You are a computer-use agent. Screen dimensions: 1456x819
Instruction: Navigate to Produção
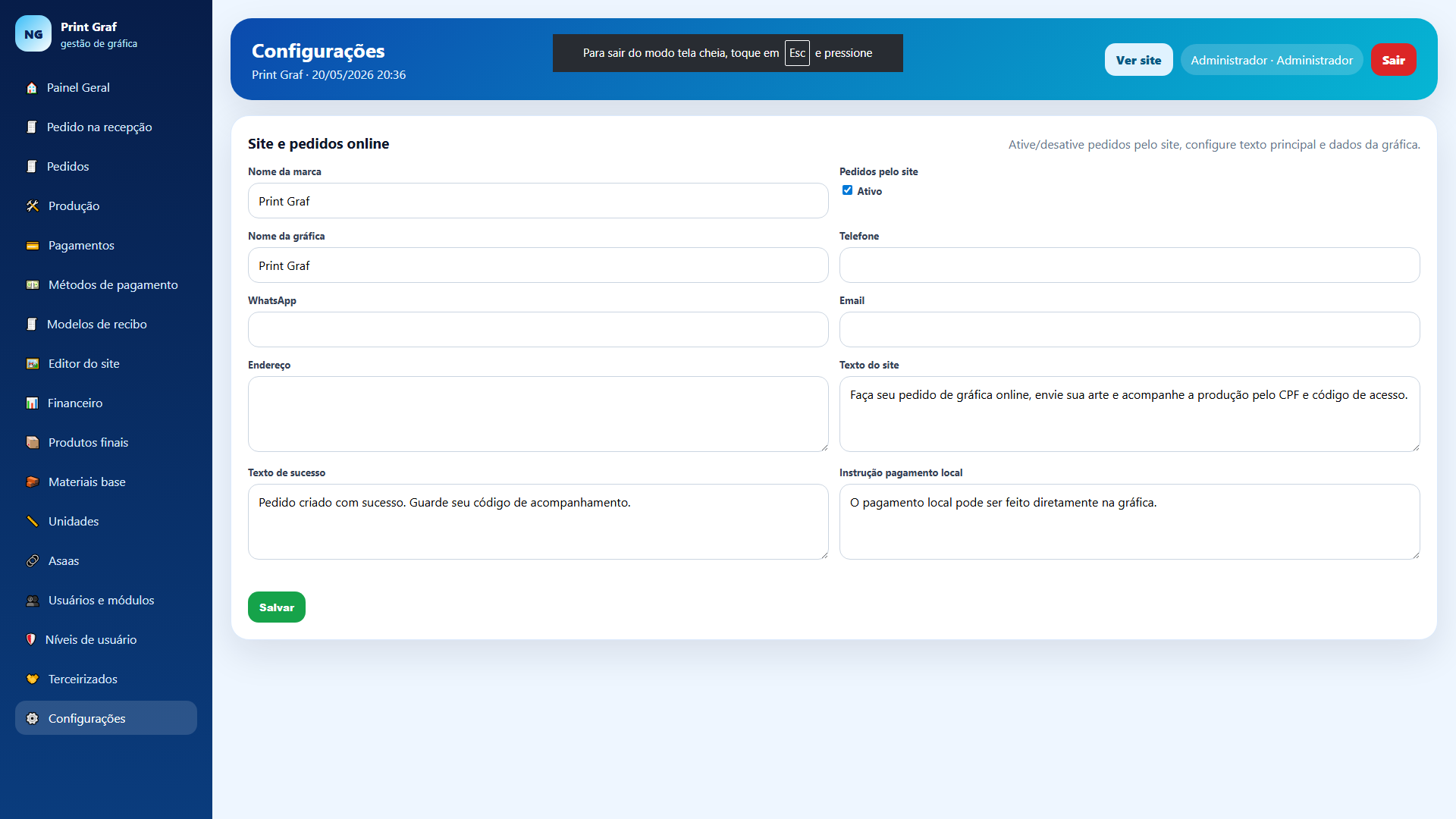pyautogui.click(x=106, y=206)
